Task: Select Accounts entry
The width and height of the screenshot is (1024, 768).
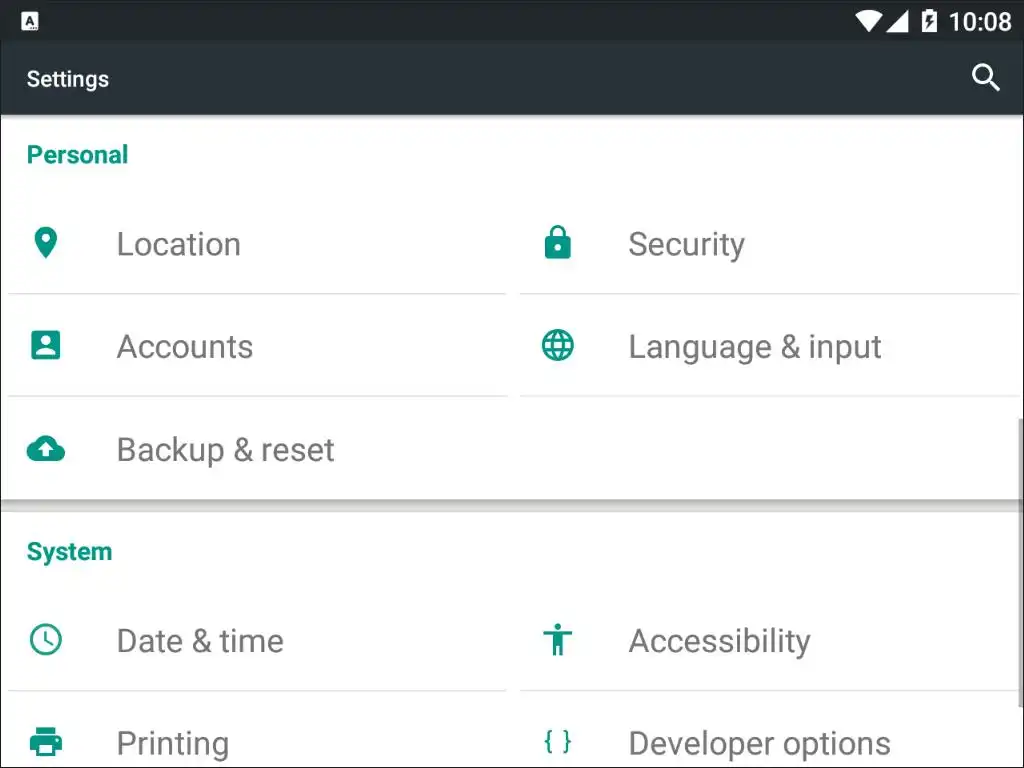Action: click(185, 347)
